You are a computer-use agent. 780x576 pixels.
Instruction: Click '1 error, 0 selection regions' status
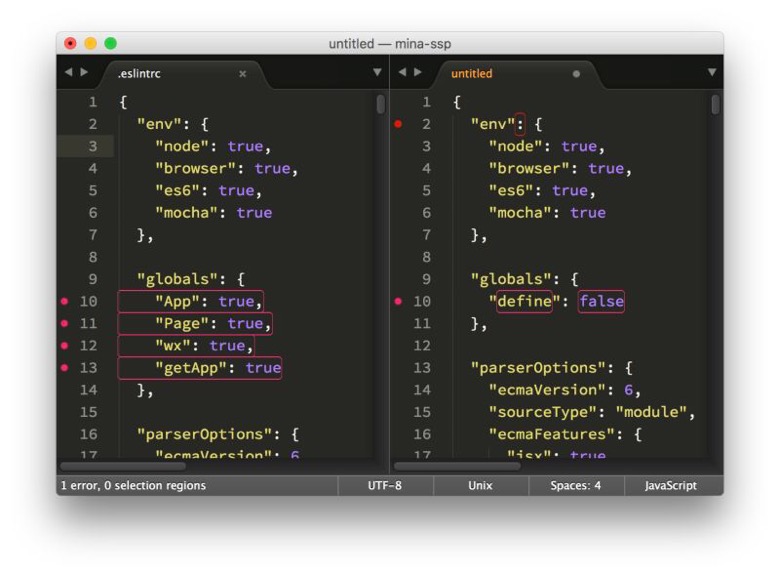pos(133,485)
